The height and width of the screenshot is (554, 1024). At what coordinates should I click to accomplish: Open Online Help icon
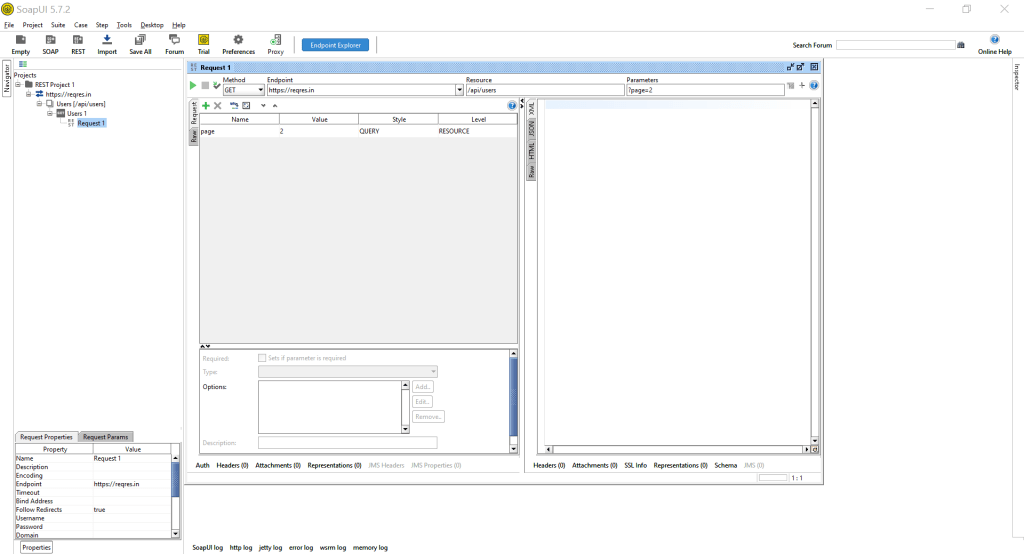coord(994,44)
